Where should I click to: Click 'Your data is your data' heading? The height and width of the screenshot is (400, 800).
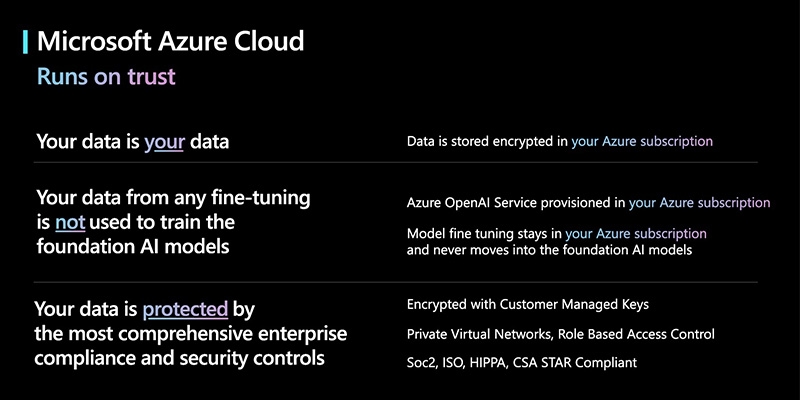(x=133, y=142)
